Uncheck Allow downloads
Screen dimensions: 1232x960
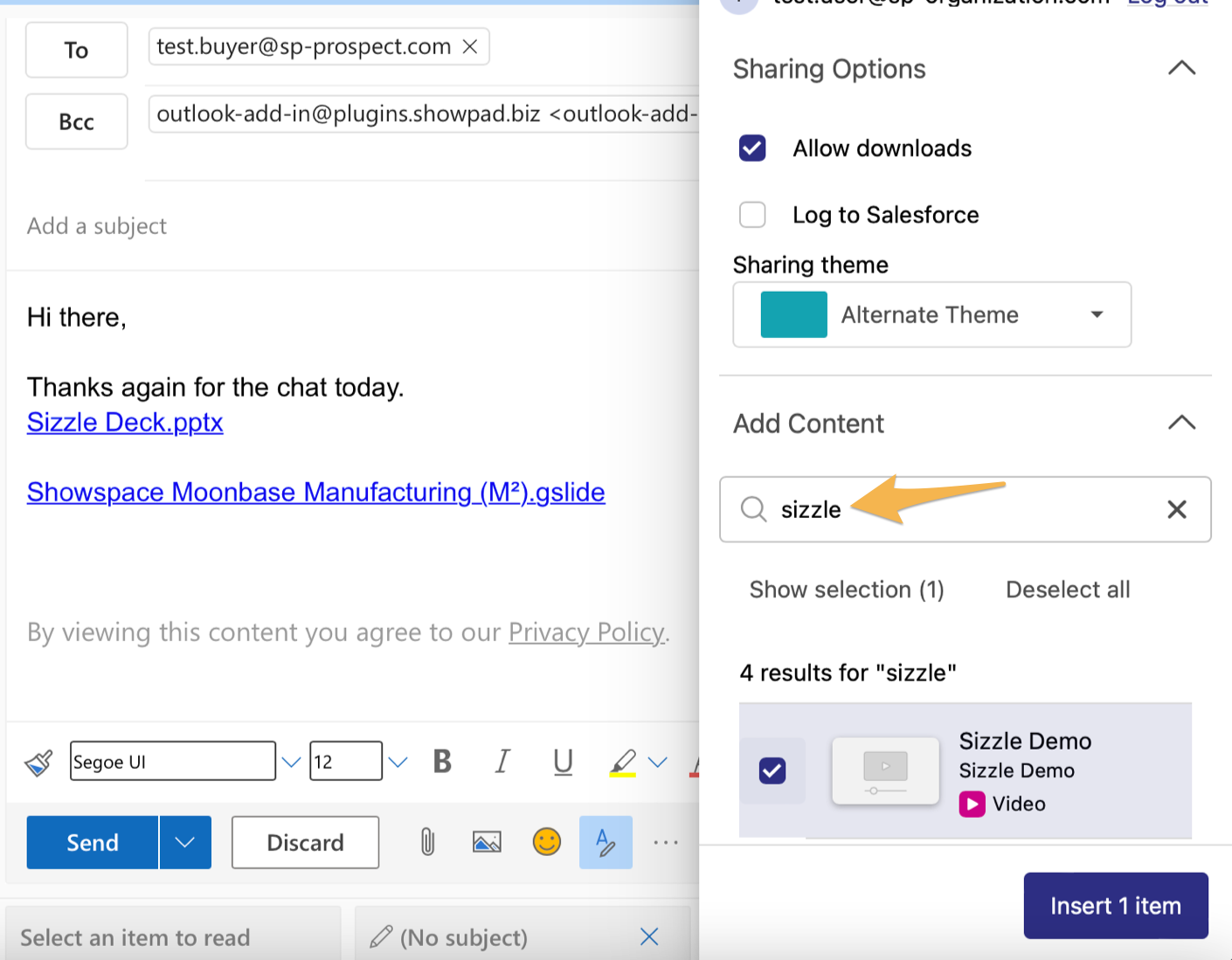click(752, 148)
